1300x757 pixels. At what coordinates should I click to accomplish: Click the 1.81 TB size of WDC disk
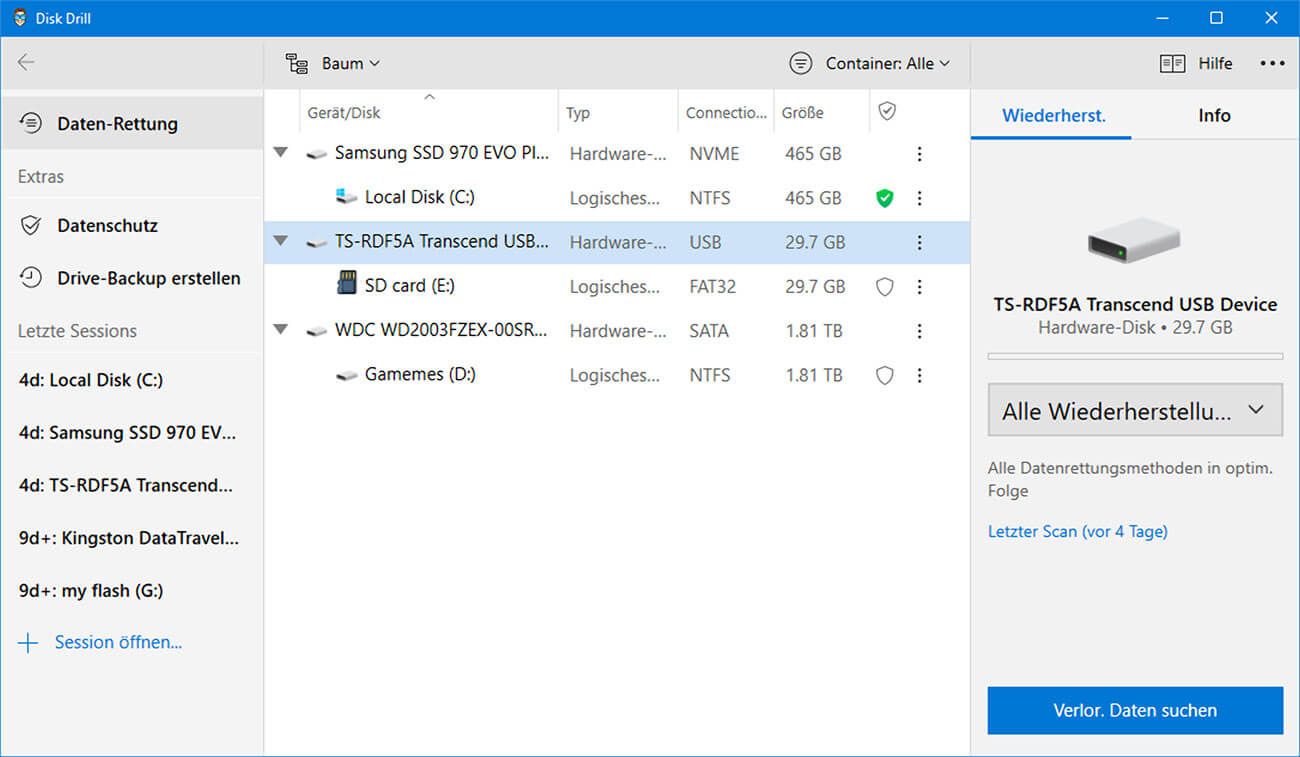click(x=814, y=331)
